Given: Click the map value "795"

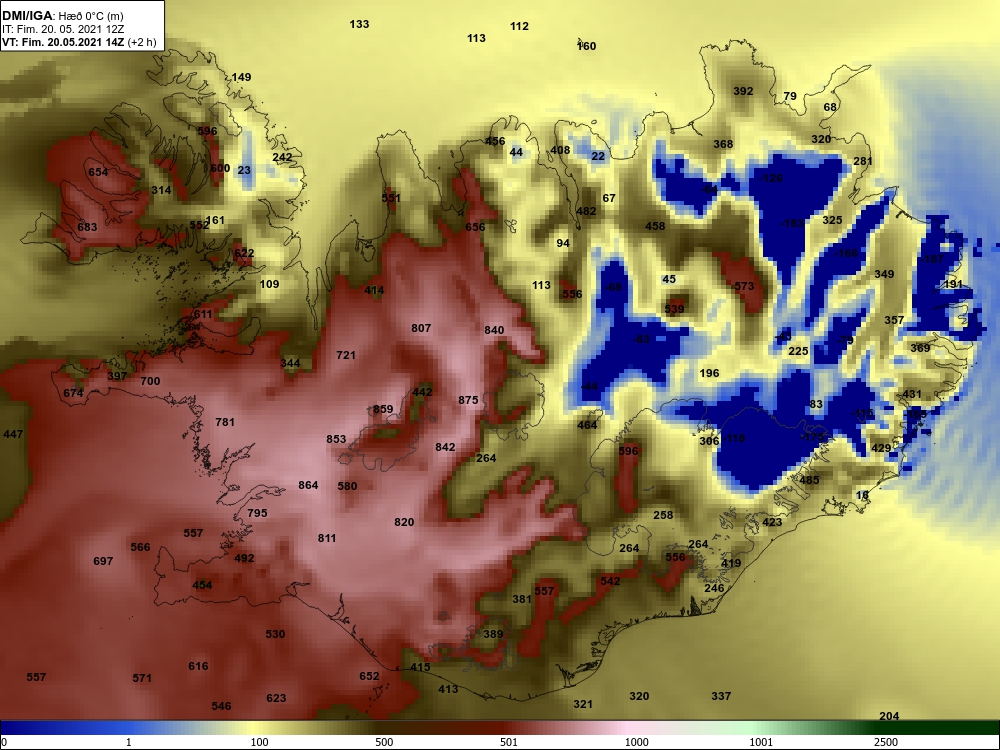Looking at the screenshot, I should click(x=257, y=513).
